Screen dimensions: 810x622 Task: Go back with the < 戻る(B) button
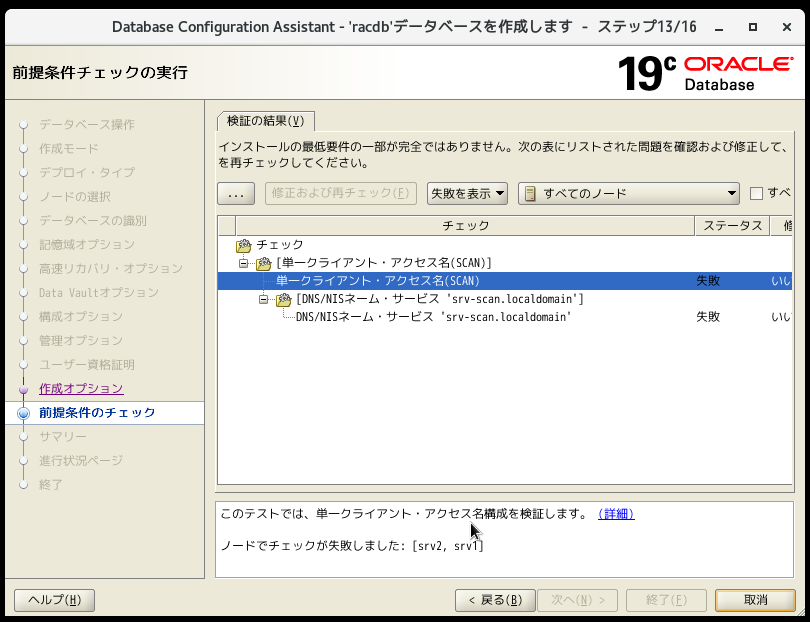coord(495,600)
